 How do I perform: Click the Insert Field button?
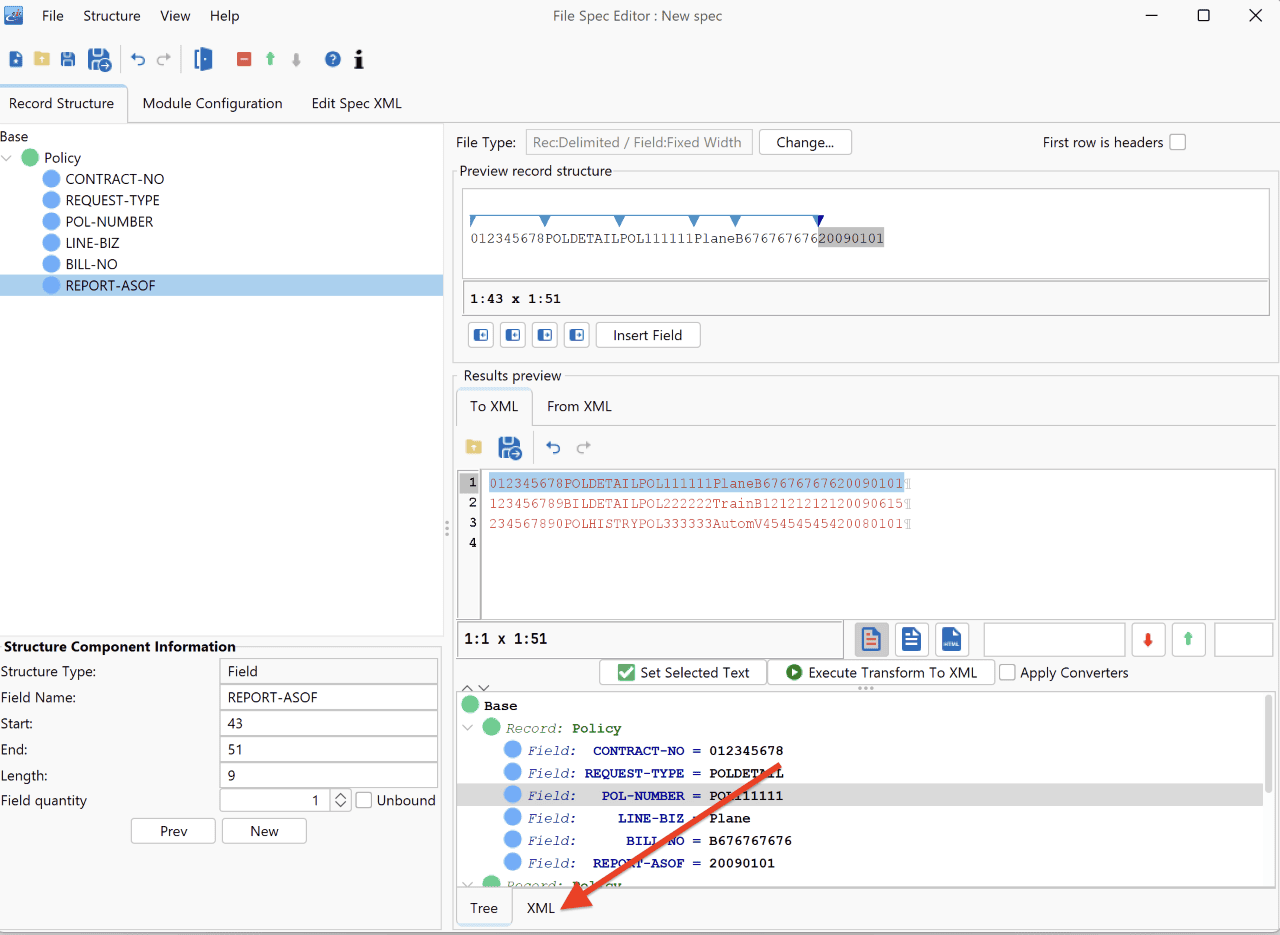coord(648,335)
